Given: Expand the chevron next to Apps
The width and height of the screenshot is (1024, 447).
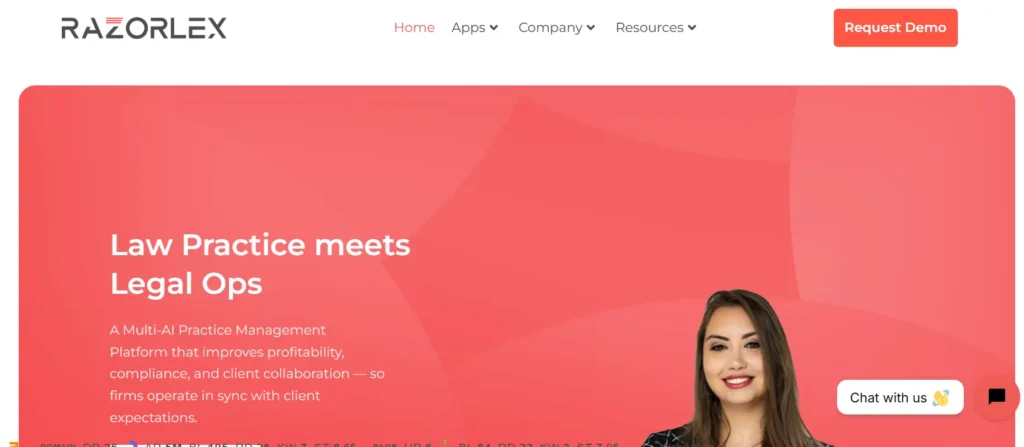Looking at the screenshot, I should coord(494,27).
